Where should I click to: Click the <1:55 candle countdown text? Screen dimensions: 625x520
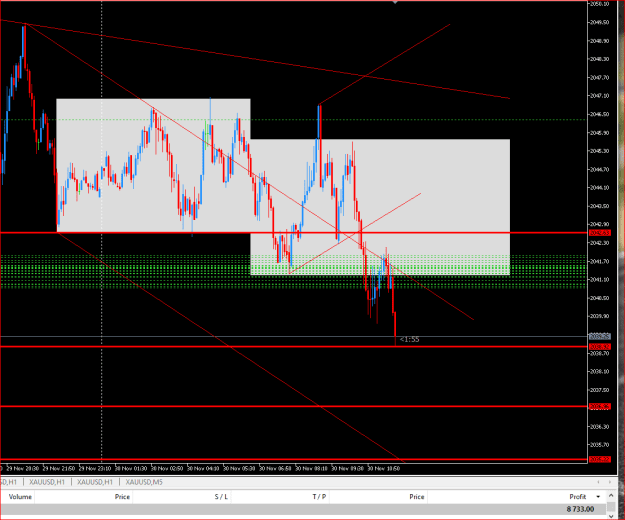[x=410, y=339]
